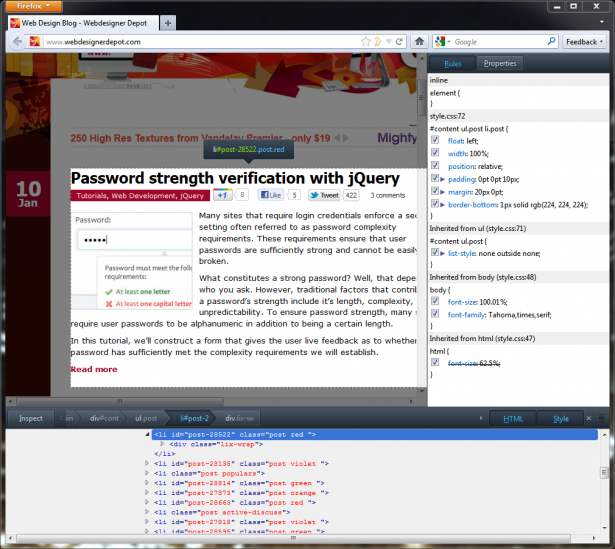This screenshot has height=549, width=615.
Task: Click the Google +1 button
Action: click(222, 195)
